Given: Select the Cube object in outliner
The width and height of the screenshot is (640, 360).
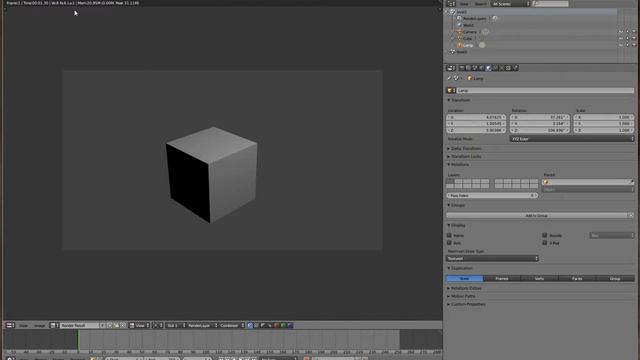Looking at the screenshot, I should pos(467,38).
